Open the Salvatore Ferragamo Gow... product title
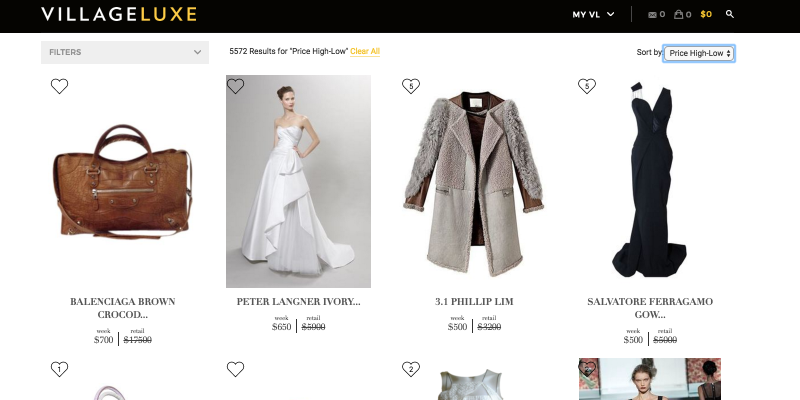 click(x=649, y=307)
